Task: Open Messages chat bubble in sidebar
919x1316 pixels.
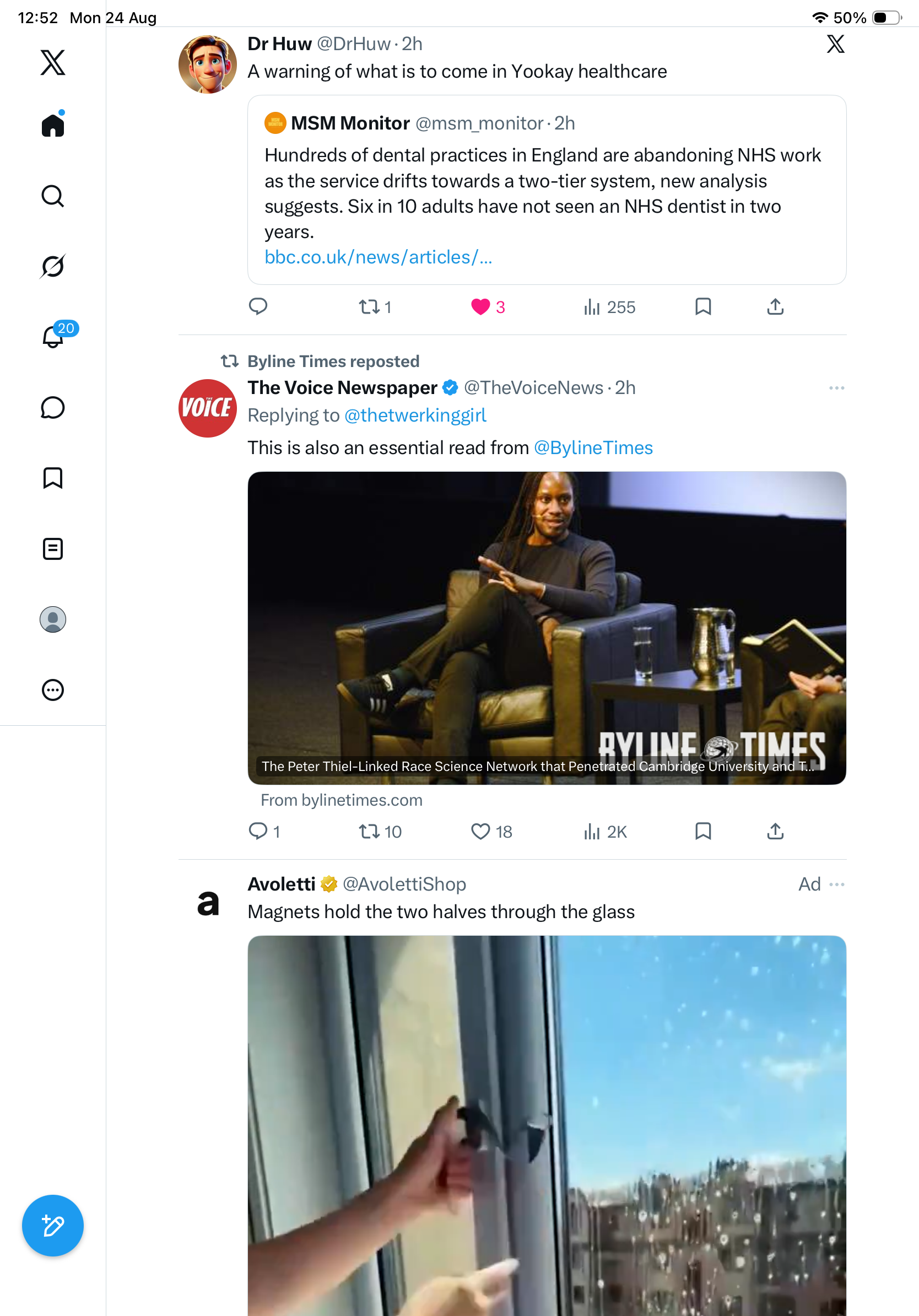Action: pos(53,407)
